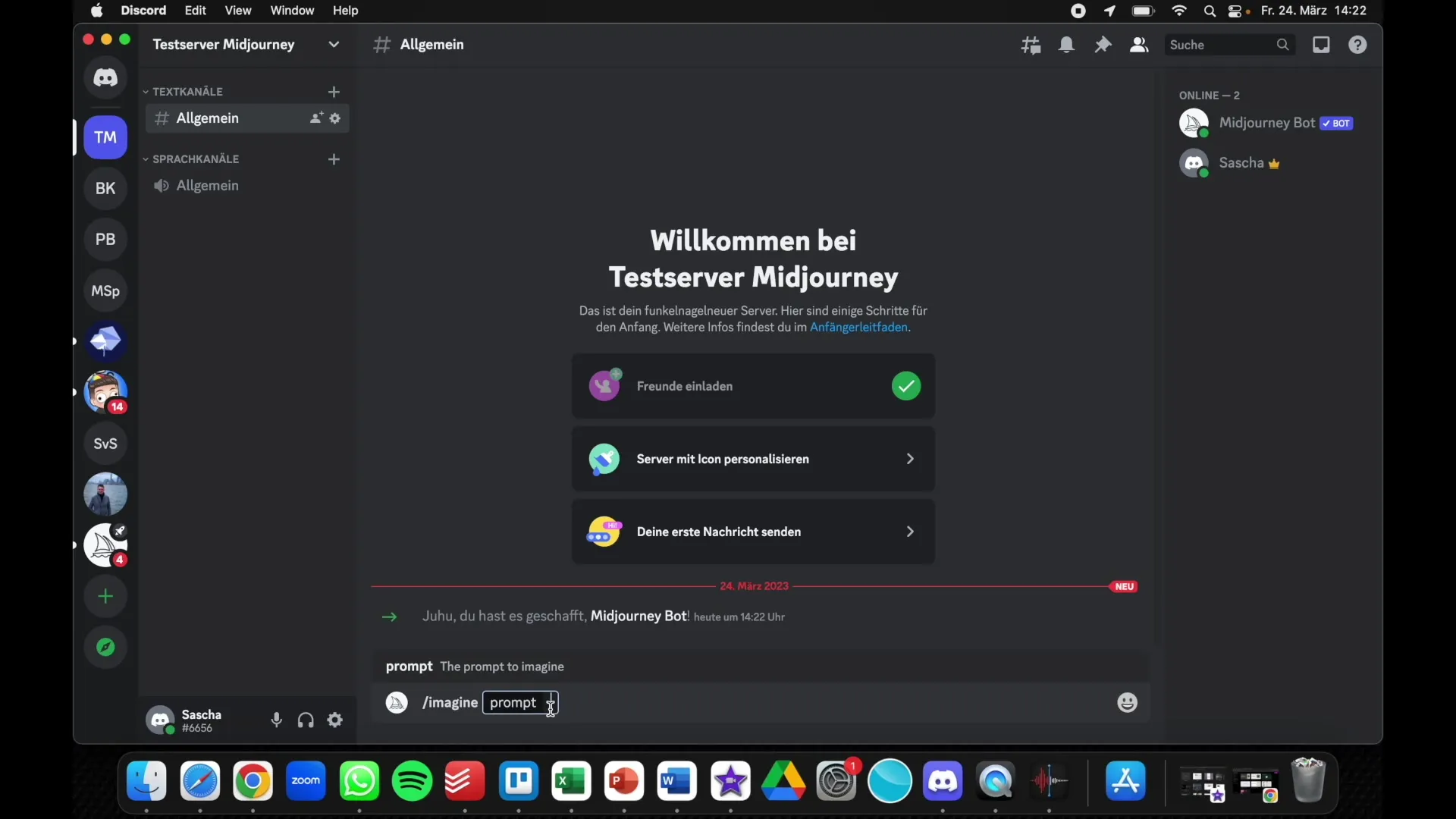Switch to the PB server
Viewport: 1456px width, 819px height.
click(105, 240)
